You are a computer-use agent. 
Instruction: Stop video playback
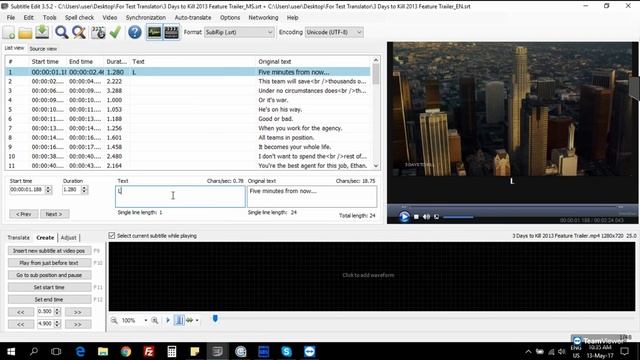(x=416, y=217)
